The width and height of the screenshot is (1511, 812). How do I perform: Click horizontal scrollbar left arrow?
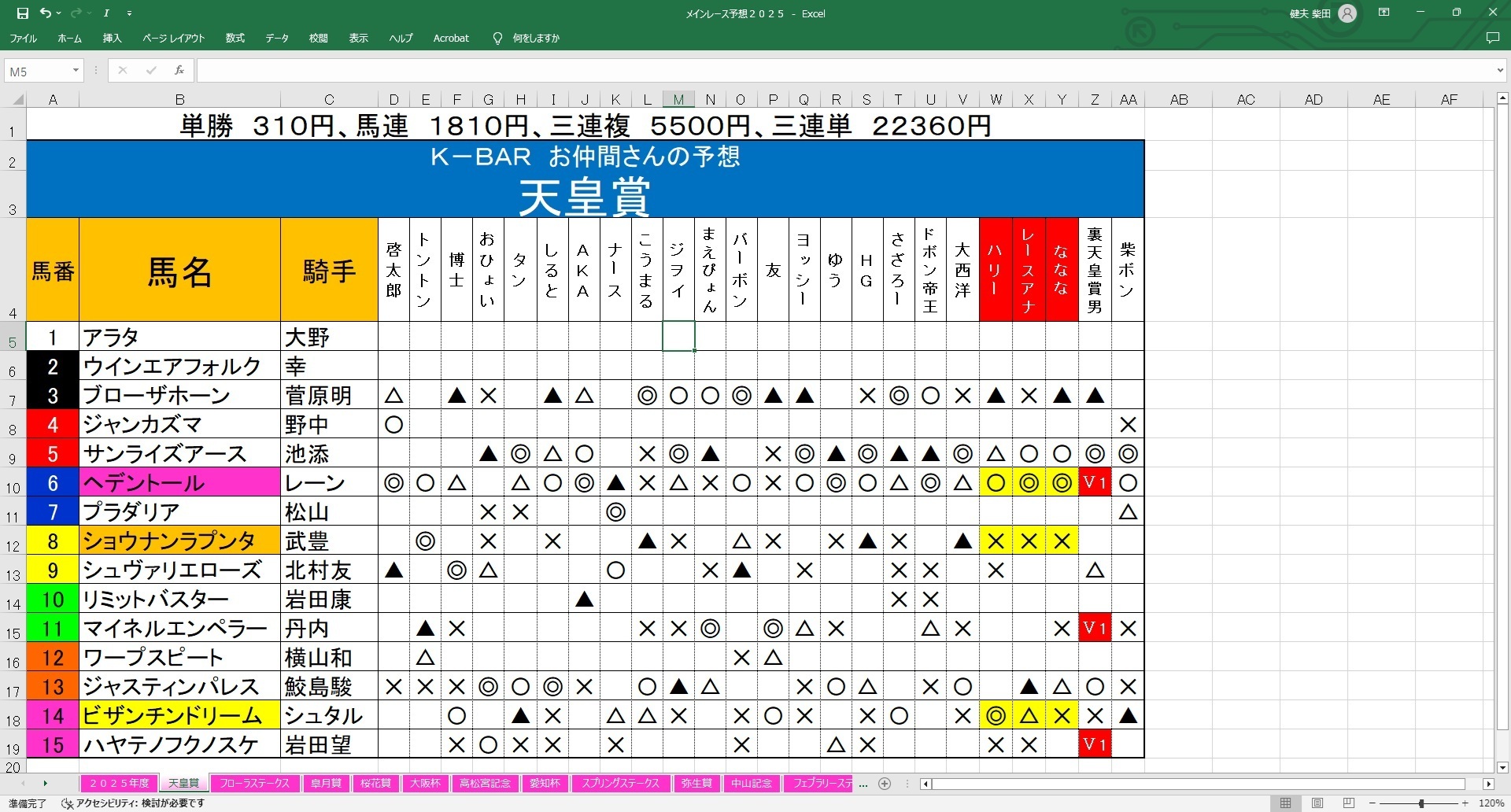pos(926,784)
